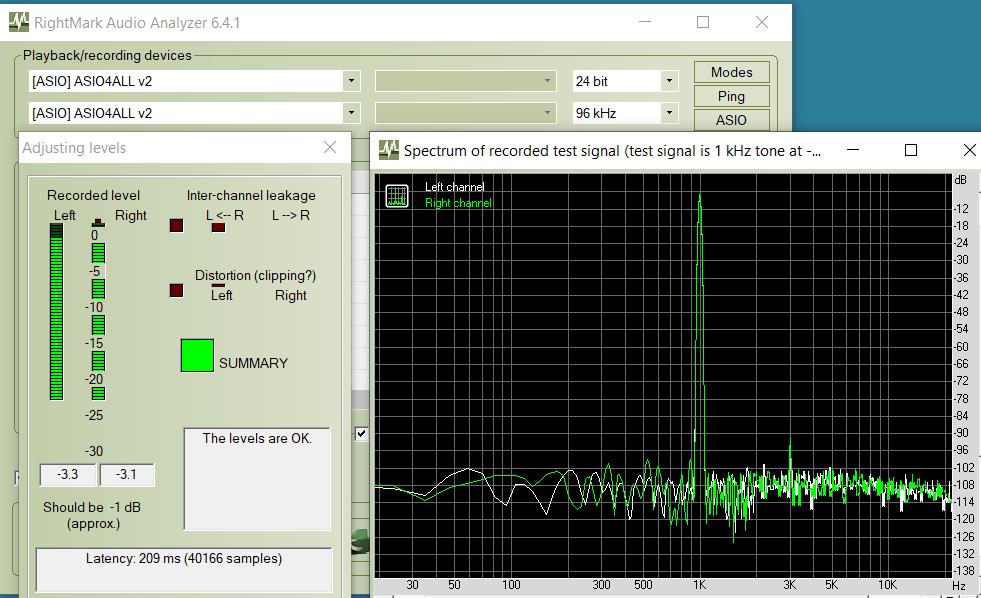Open the recording device ASIO4ALL v2 dropdown
Viewport: 981px width, 598px height.
pyautogui.click(x=351, y=113)
